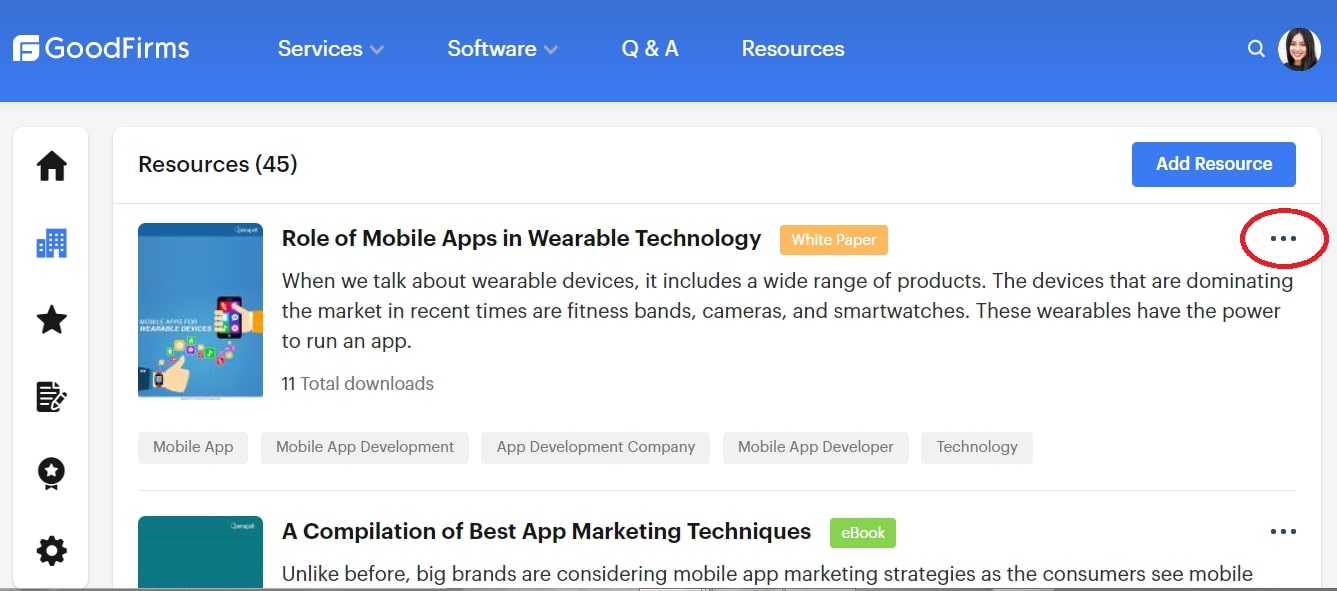Click the Add Resource button

(1213, 164)
